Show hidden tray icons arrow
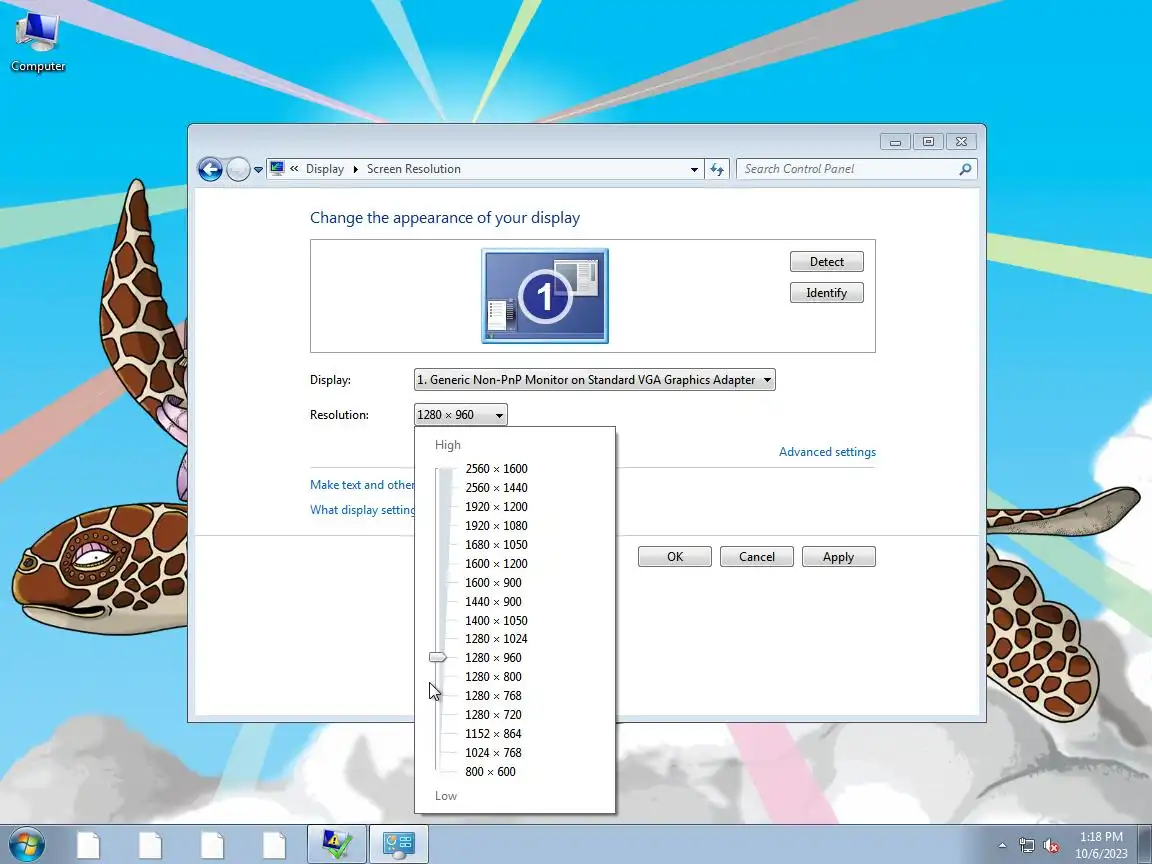 [x=1002, y=846]
